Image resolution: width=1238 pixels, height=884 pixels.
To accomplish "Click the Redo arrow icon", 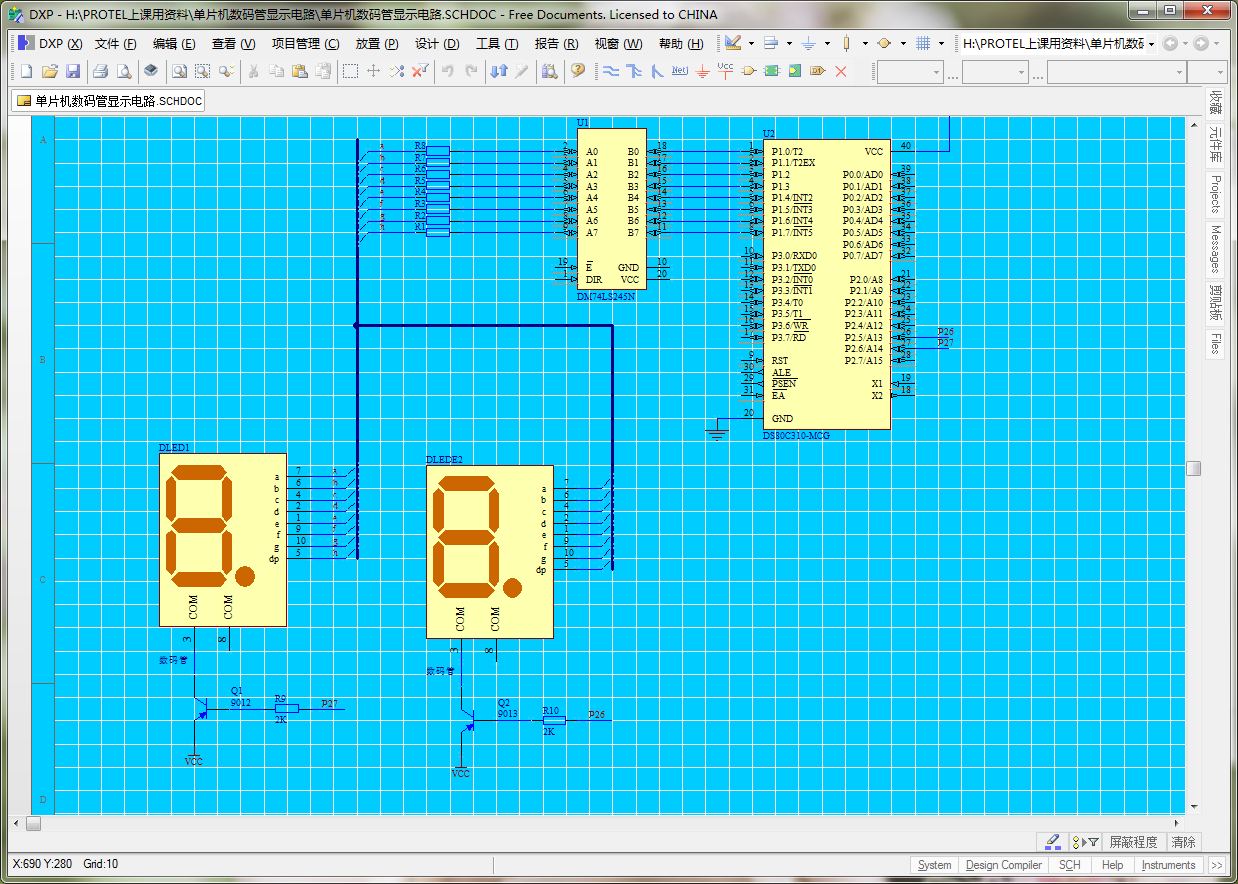I will click(471, 71).
